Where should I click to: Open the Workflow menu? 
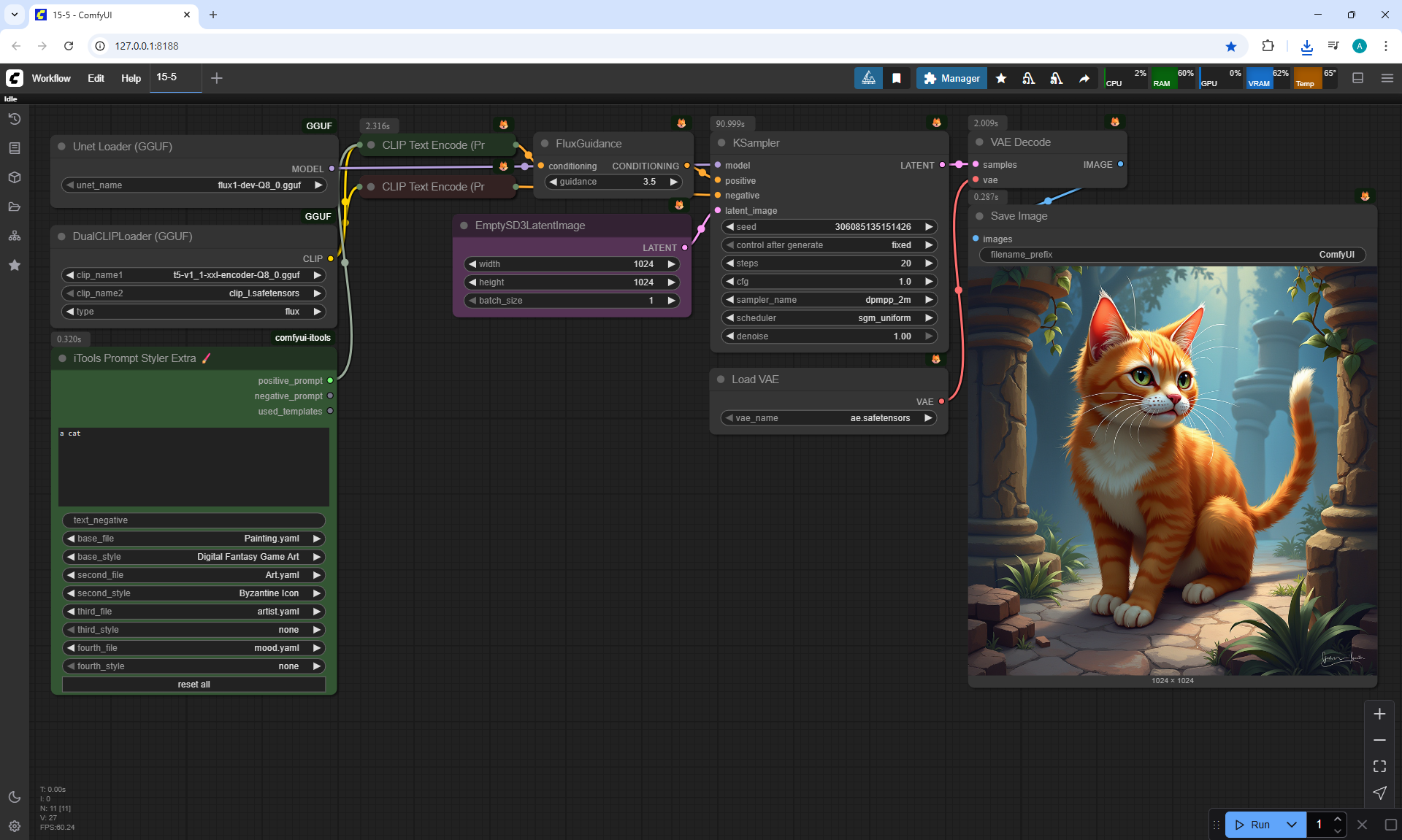(51, 78)
